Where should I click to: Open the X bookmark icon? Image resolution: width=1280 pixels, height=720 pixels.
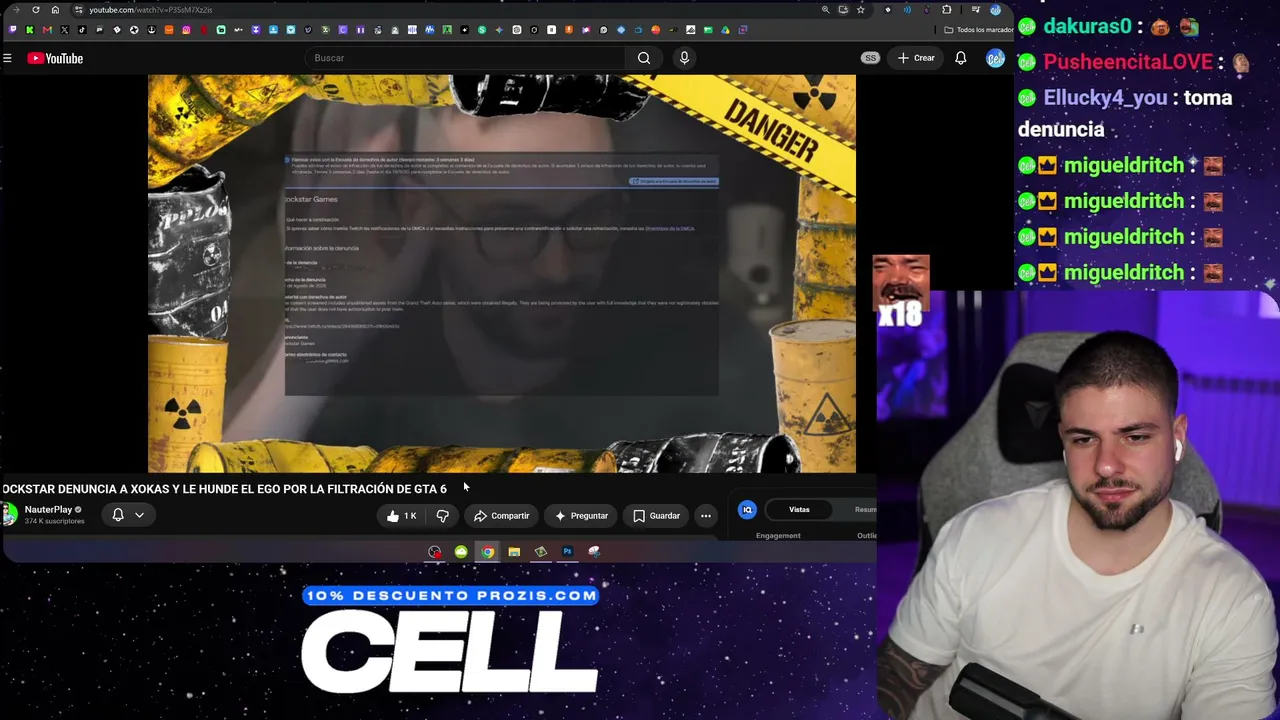click(65, 30)
